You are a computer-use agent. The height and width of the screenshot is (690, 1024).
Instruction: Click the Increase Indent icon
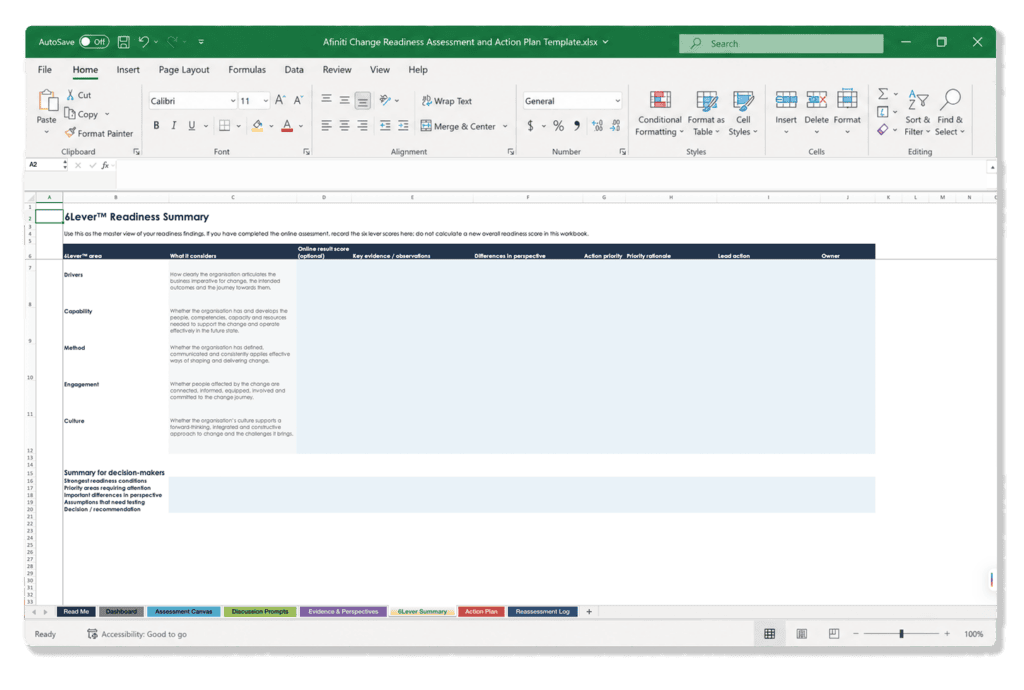point(404,125)
